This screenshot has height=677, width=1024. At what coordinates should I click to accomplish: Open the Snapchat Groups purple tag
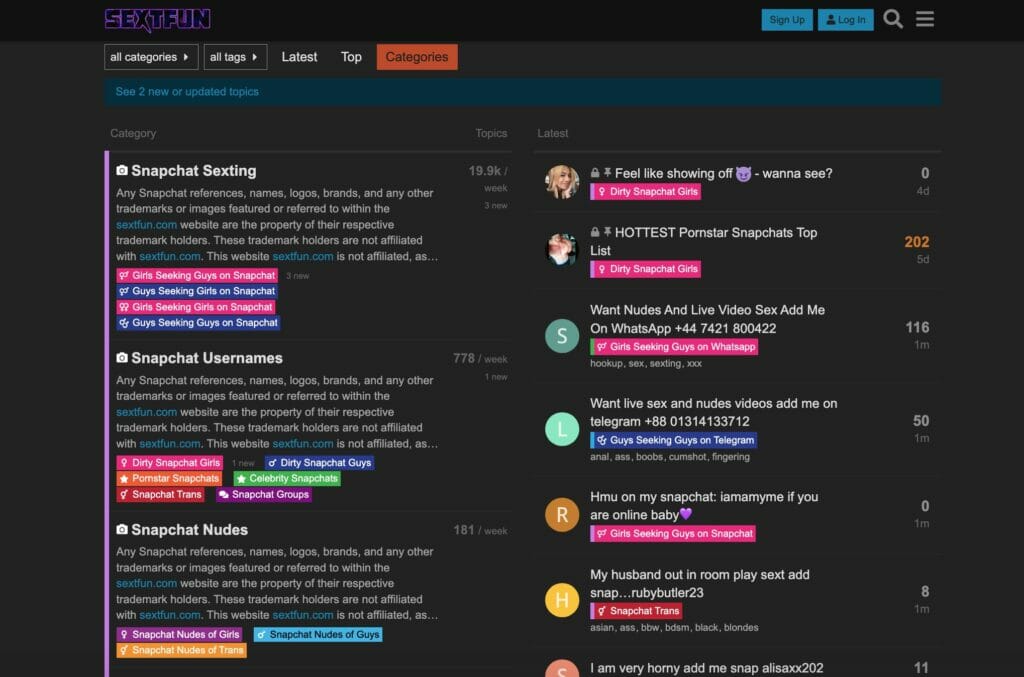click(264, 495)
